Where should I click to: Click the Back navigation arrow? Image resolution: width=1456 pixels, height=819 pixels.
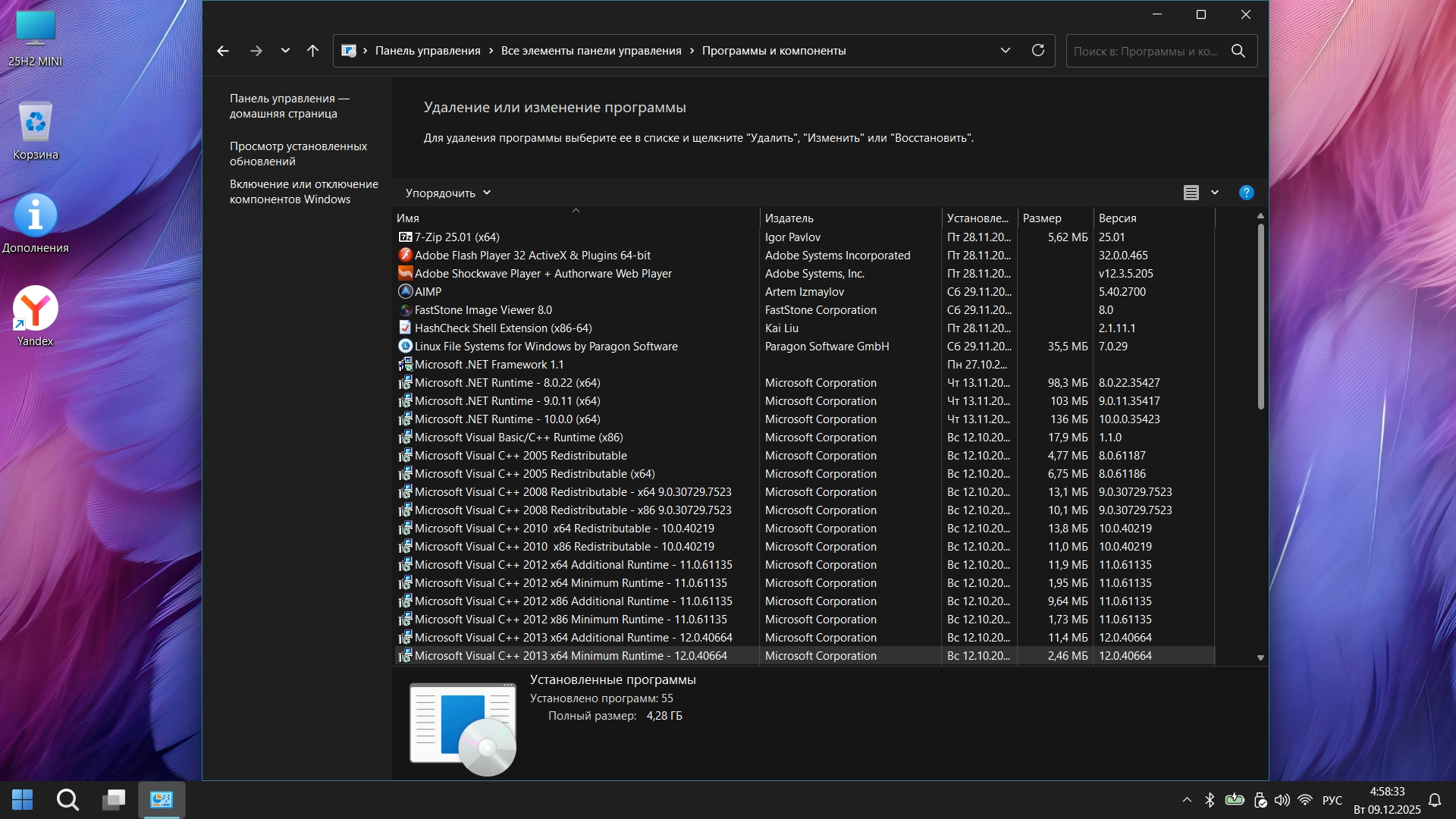(x=222, y=51)
